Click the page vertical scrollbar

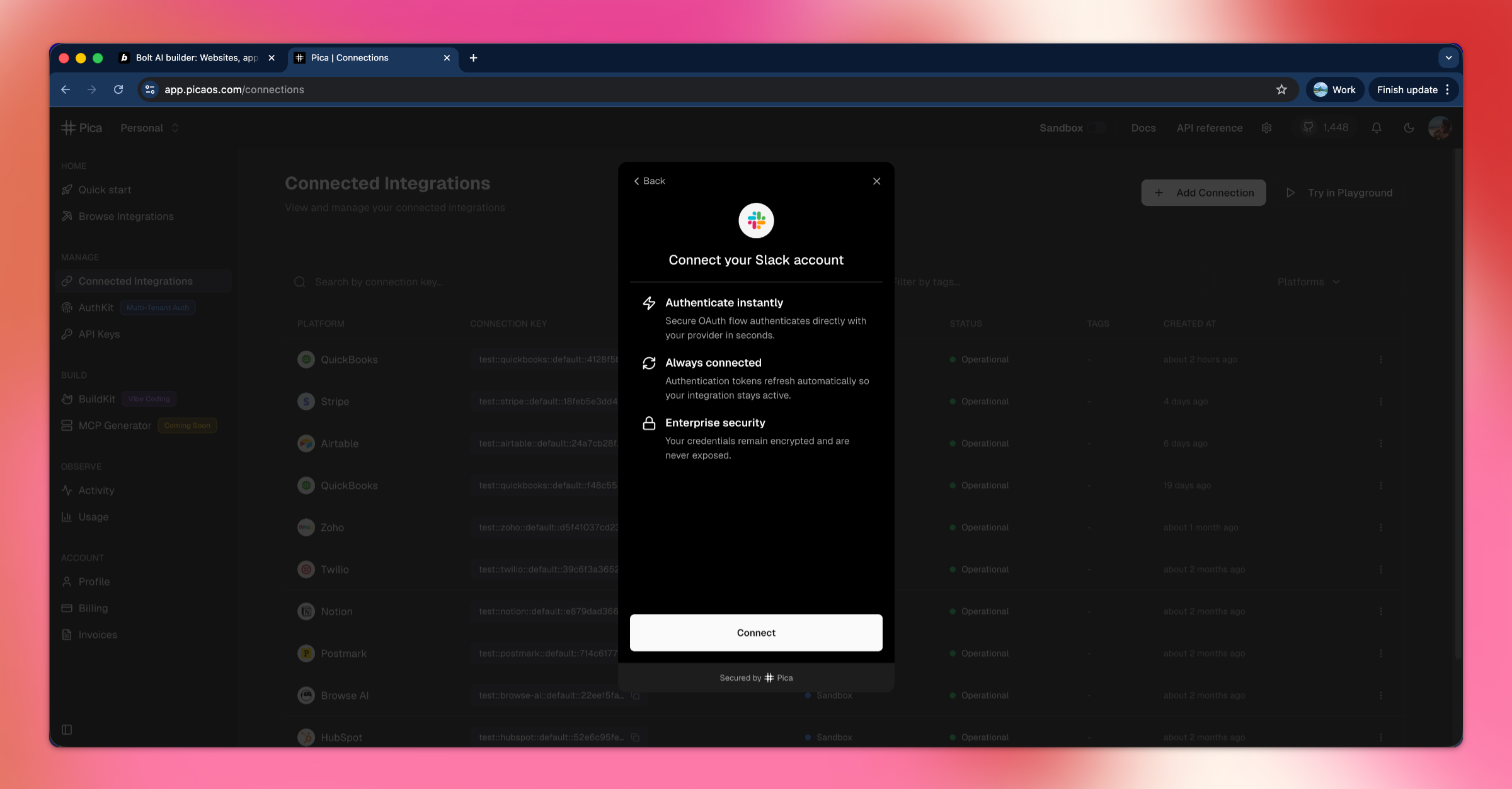point(1457,403)
